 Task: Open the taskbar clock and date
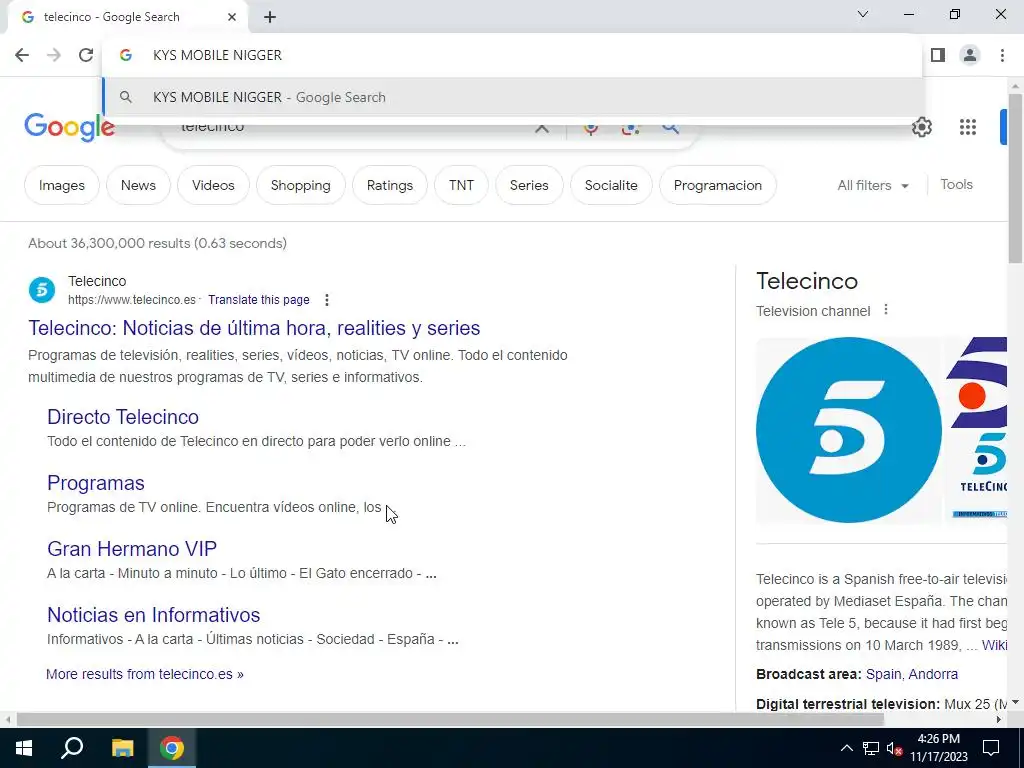tap(938, 748)
